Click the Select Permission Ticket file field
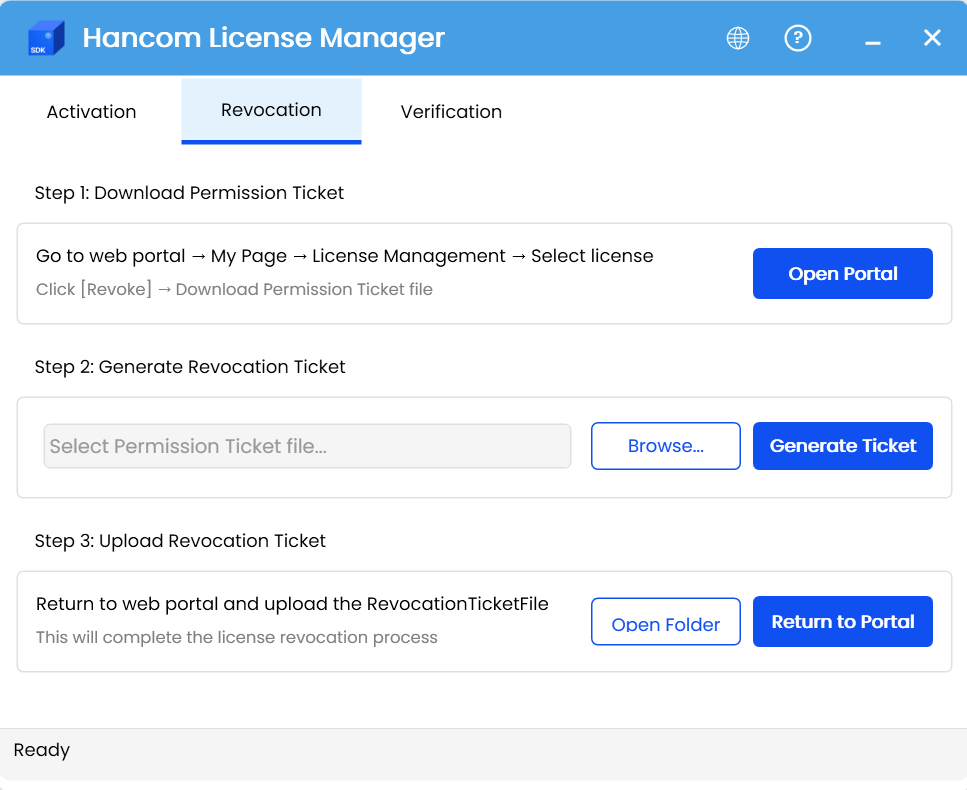967x790 pixels. (306, 446)
